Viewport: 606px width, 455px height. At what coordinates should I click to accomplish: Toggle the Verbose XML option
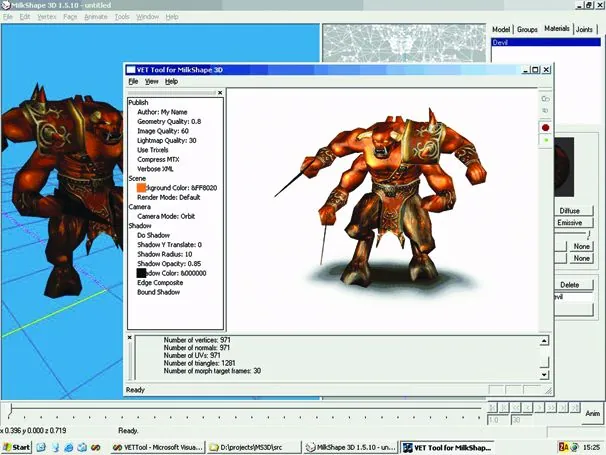click(x=155, y=169)
